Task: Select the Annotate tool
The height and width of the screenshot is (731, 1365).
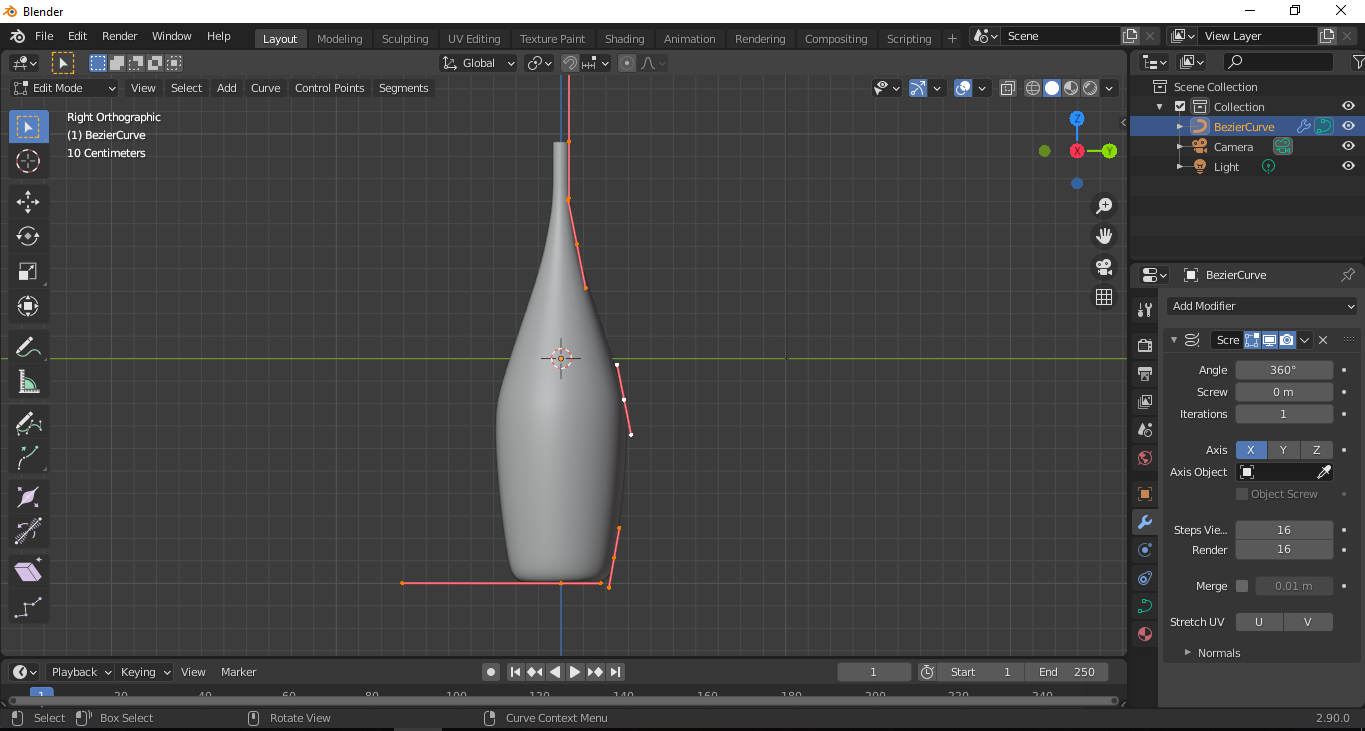Action: click(x=27, y=346)
